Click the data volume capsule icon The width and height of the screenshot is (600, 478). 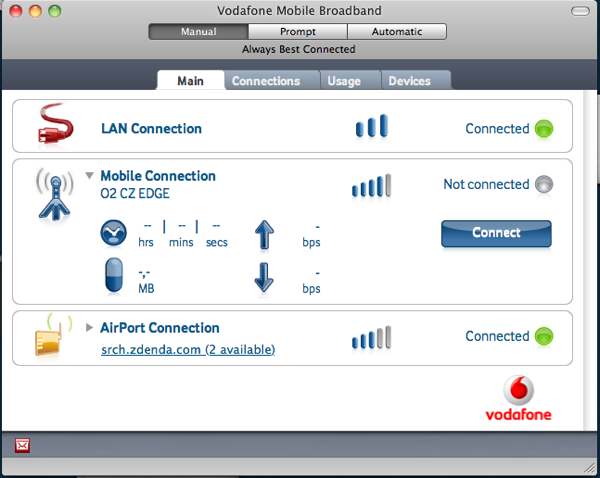[x=114, y=276]
